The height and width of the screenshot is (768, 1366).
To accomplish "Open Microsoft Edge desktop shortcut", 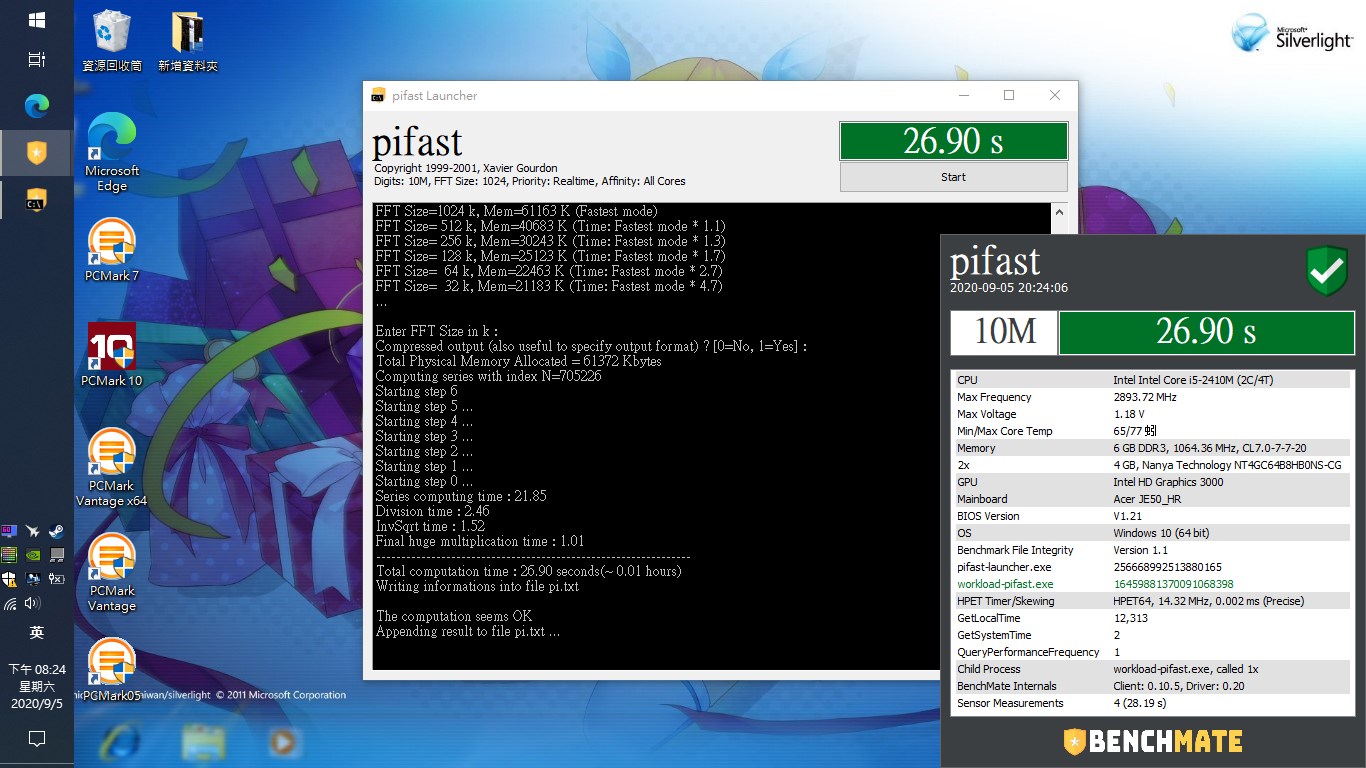I will click(x=112, y=152).
